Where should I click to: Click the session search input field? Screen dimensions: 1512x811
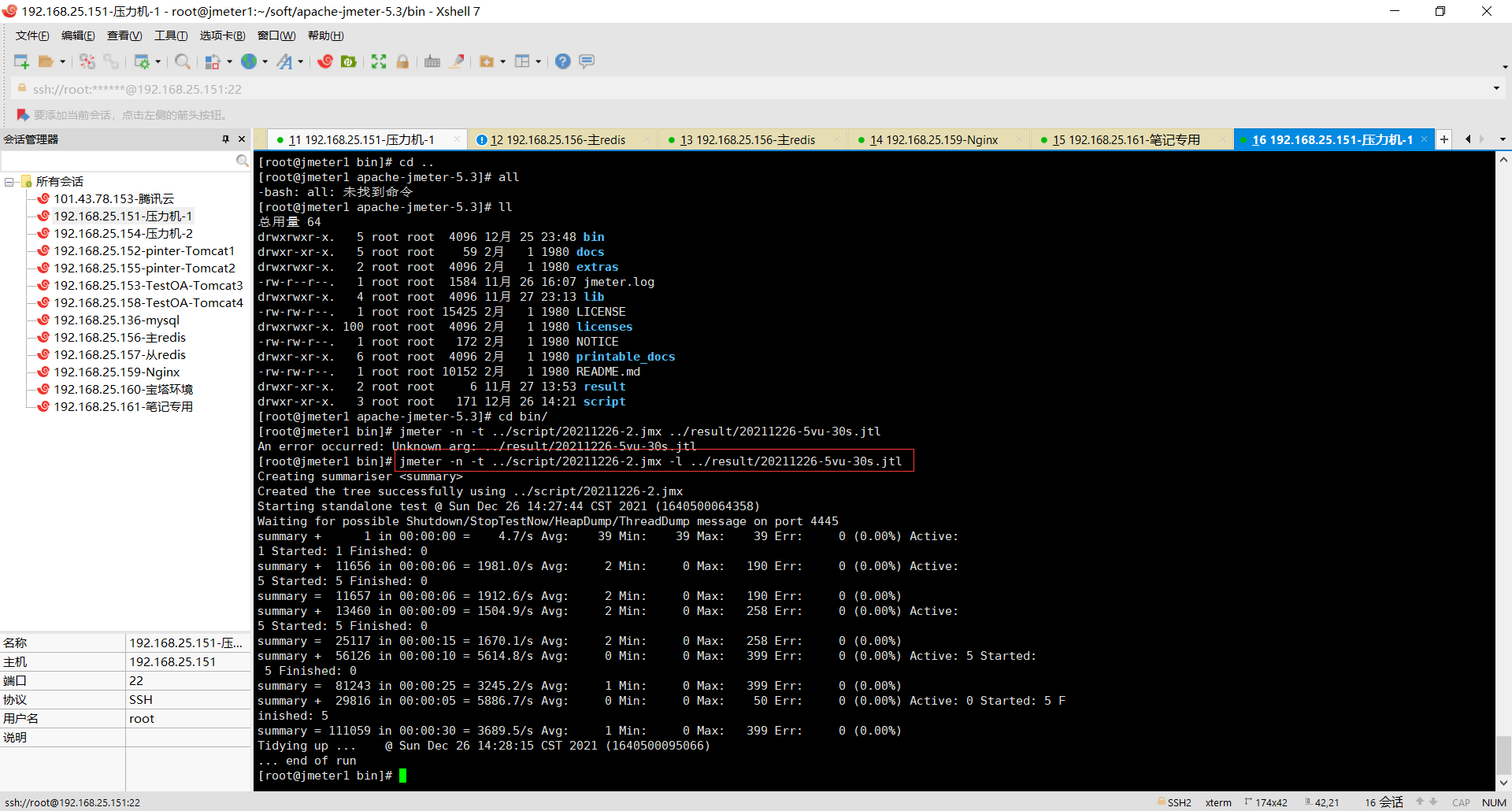(x=118, y=161)
